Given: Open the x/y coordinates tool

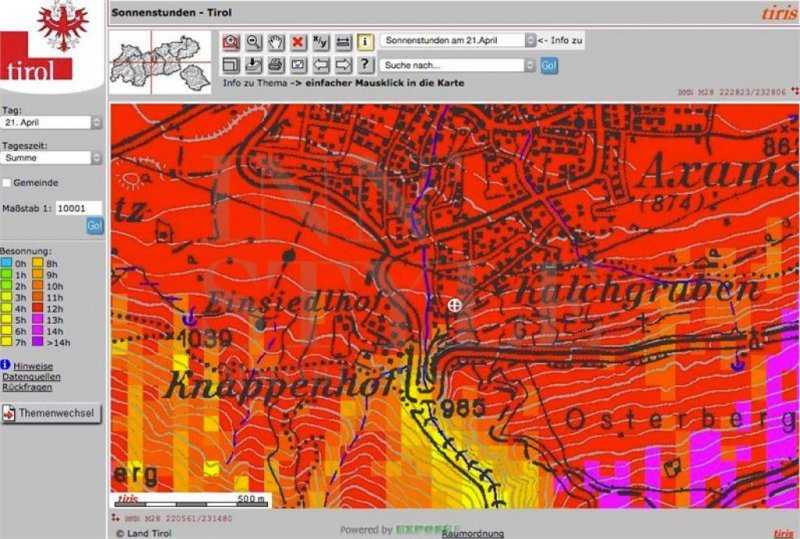Looking at the screenshot, I should (x=320, y=42).
